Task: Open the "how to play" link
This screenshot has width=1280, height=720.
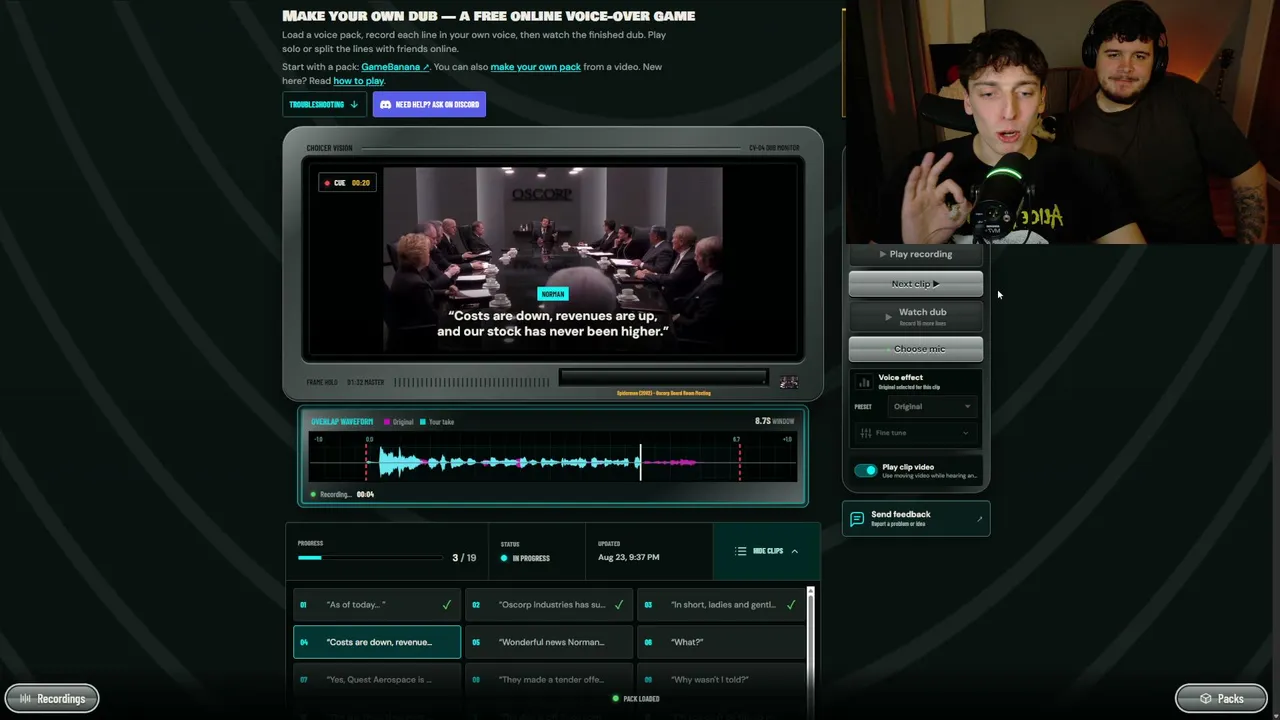Action: [359, 81]
